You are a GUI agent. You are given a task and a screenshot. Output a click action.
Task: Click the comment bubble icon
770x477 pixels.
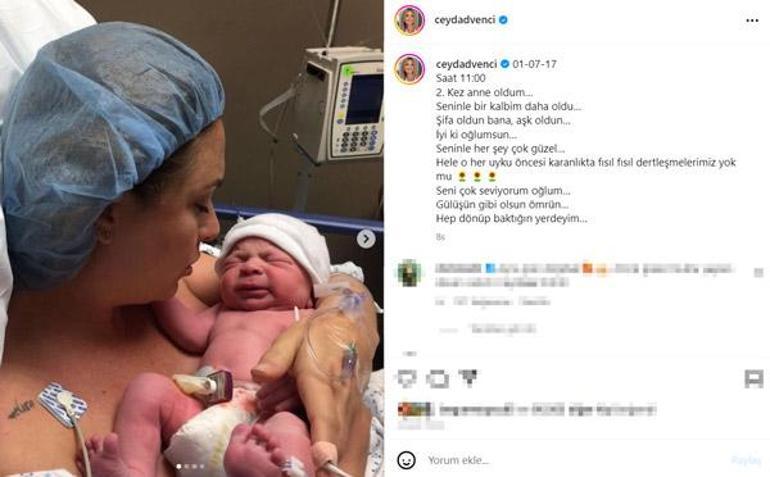(x=438, y=378)
